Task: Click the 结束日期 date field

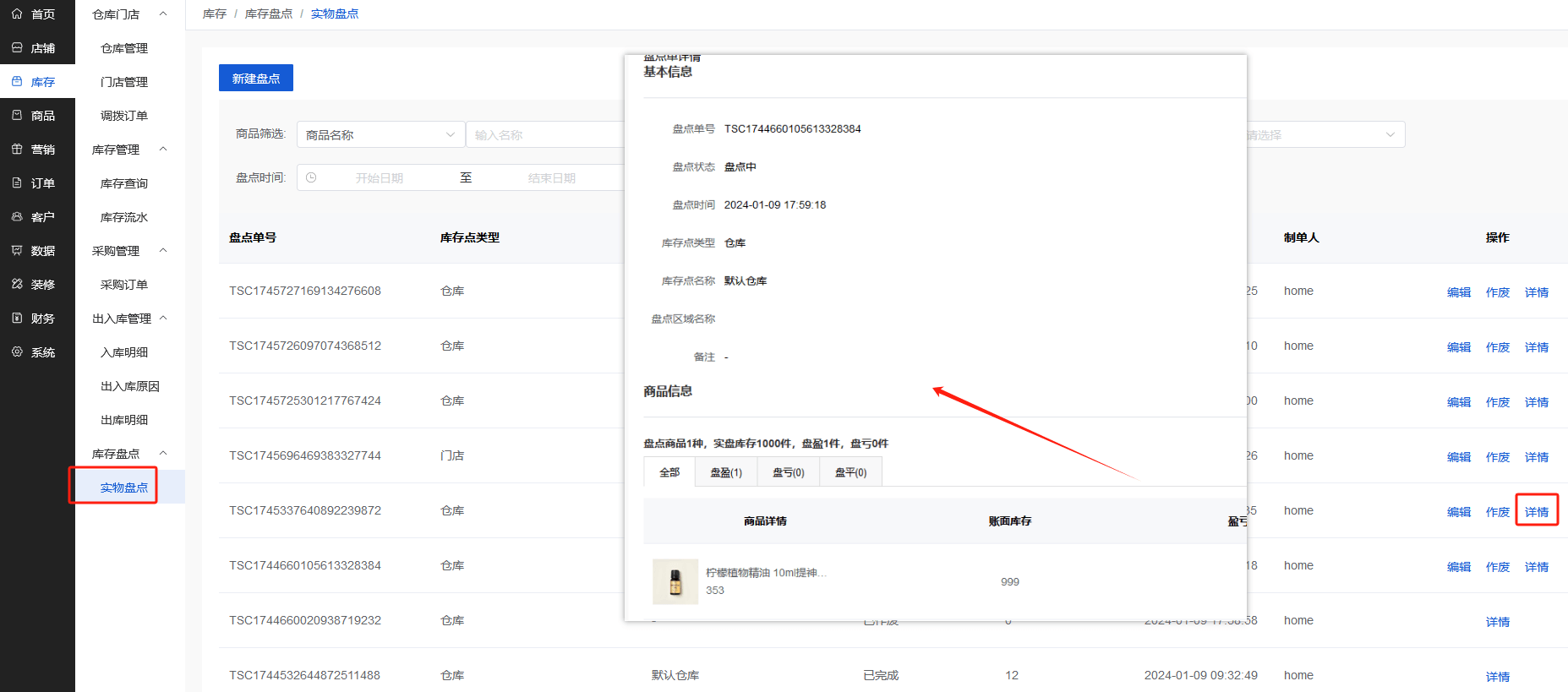Action: pyautogui.click(x=552, y=177)
